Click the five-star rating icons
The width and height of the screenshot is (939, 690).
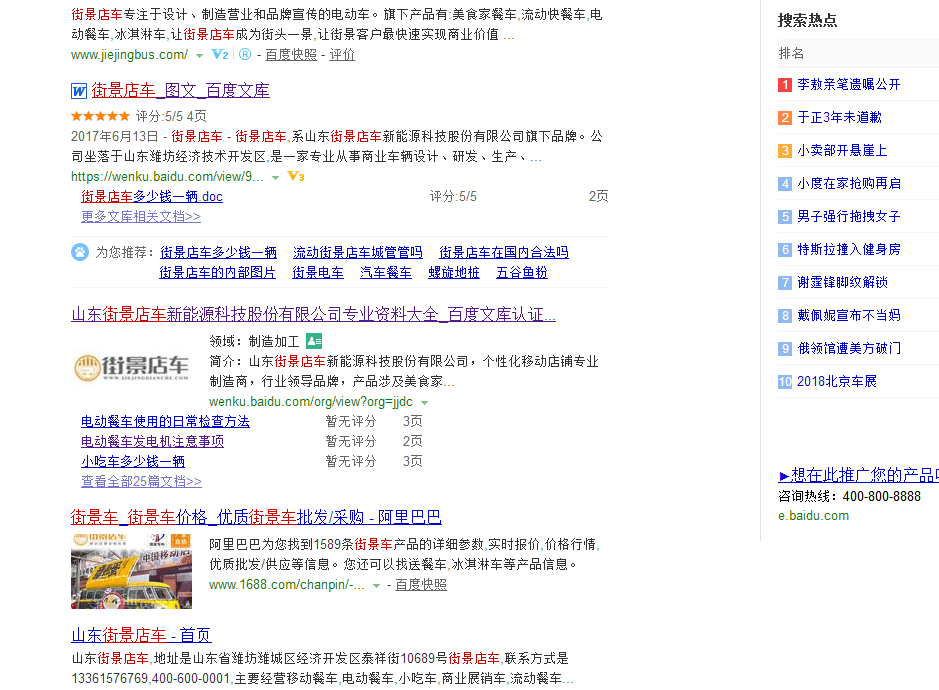(x=100, y=116)
